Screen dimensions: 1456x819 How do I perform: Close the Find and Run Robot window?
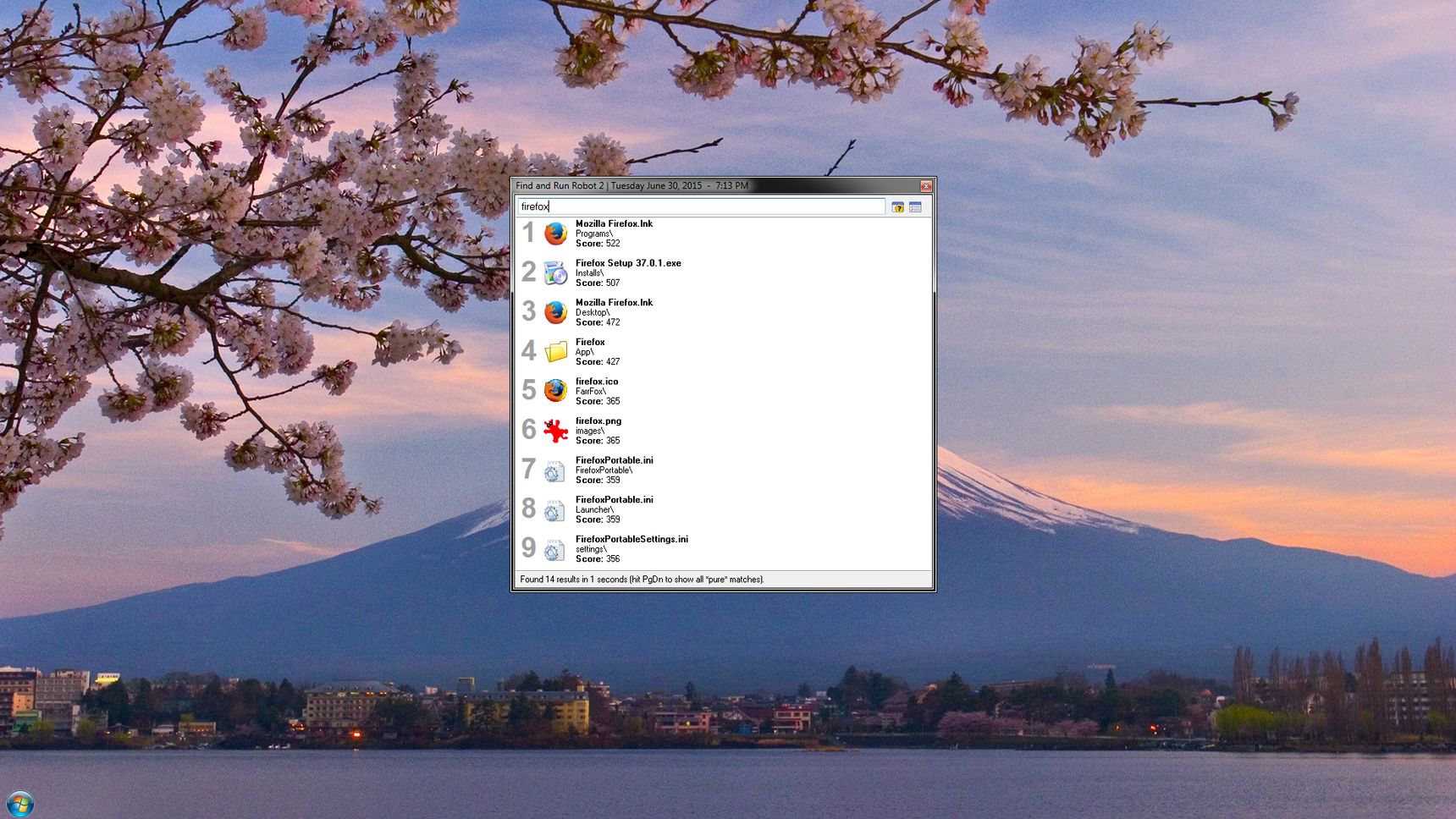[926, 186]
